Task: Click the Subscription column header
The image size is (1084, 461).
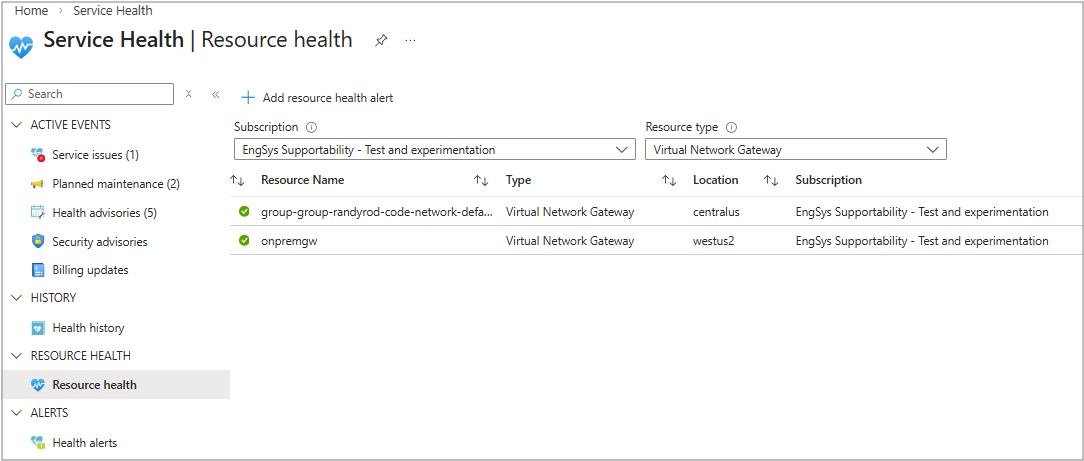Action: (x=828, y=180)
